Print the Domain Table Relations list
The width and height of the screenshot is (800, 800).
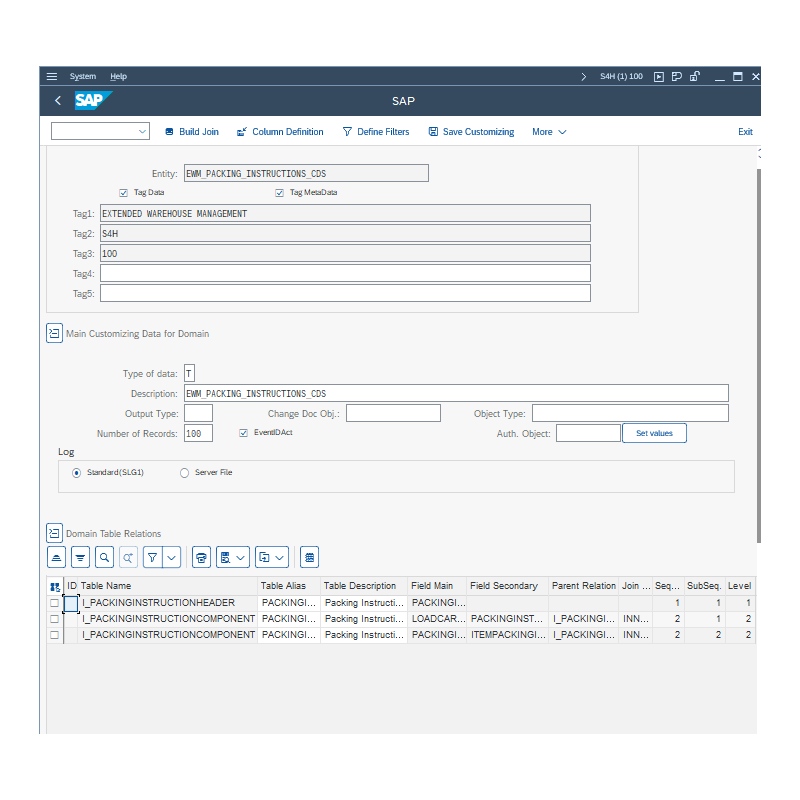coord(201,557)
